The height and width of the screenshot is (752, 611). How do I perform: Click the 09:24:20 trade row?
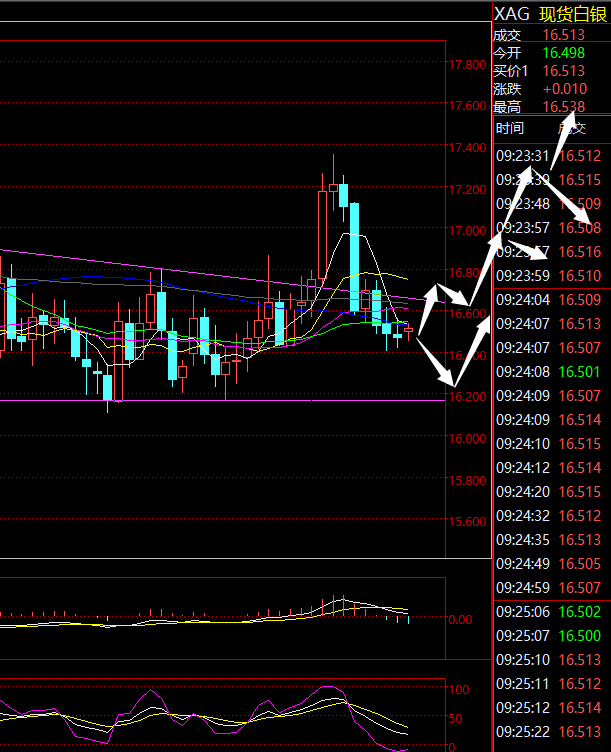tap(550, 492)
